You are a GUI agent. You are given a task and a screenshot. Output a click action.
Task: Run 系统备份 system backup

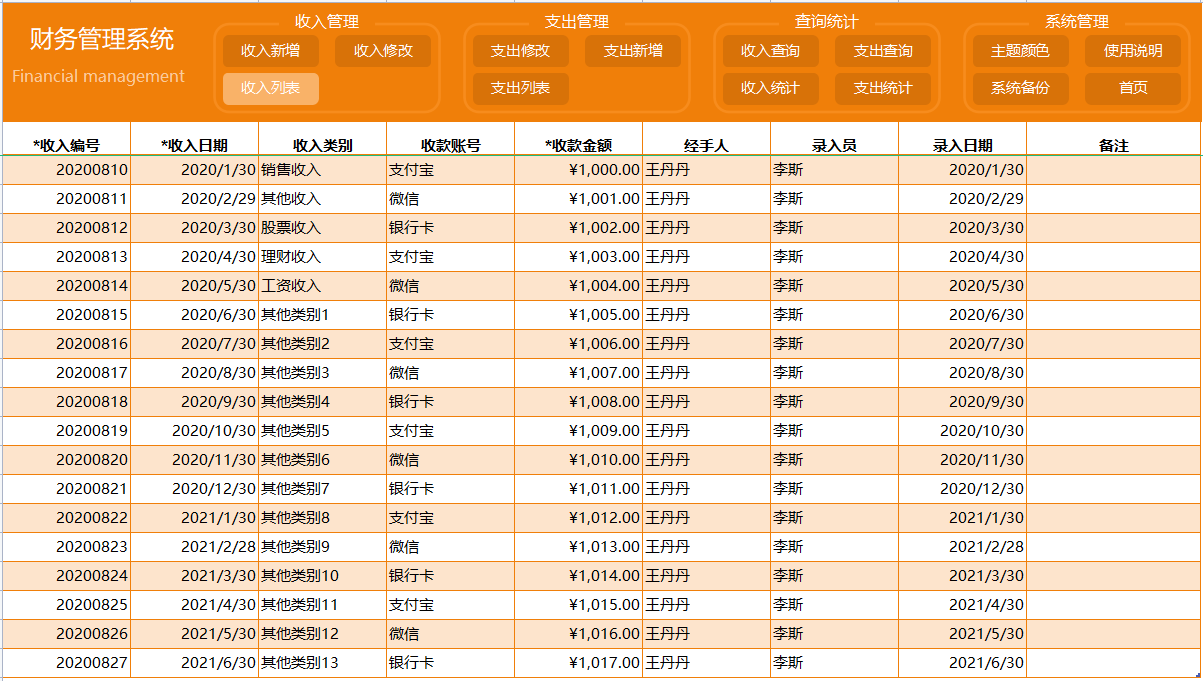click(x=1020, y=88)
